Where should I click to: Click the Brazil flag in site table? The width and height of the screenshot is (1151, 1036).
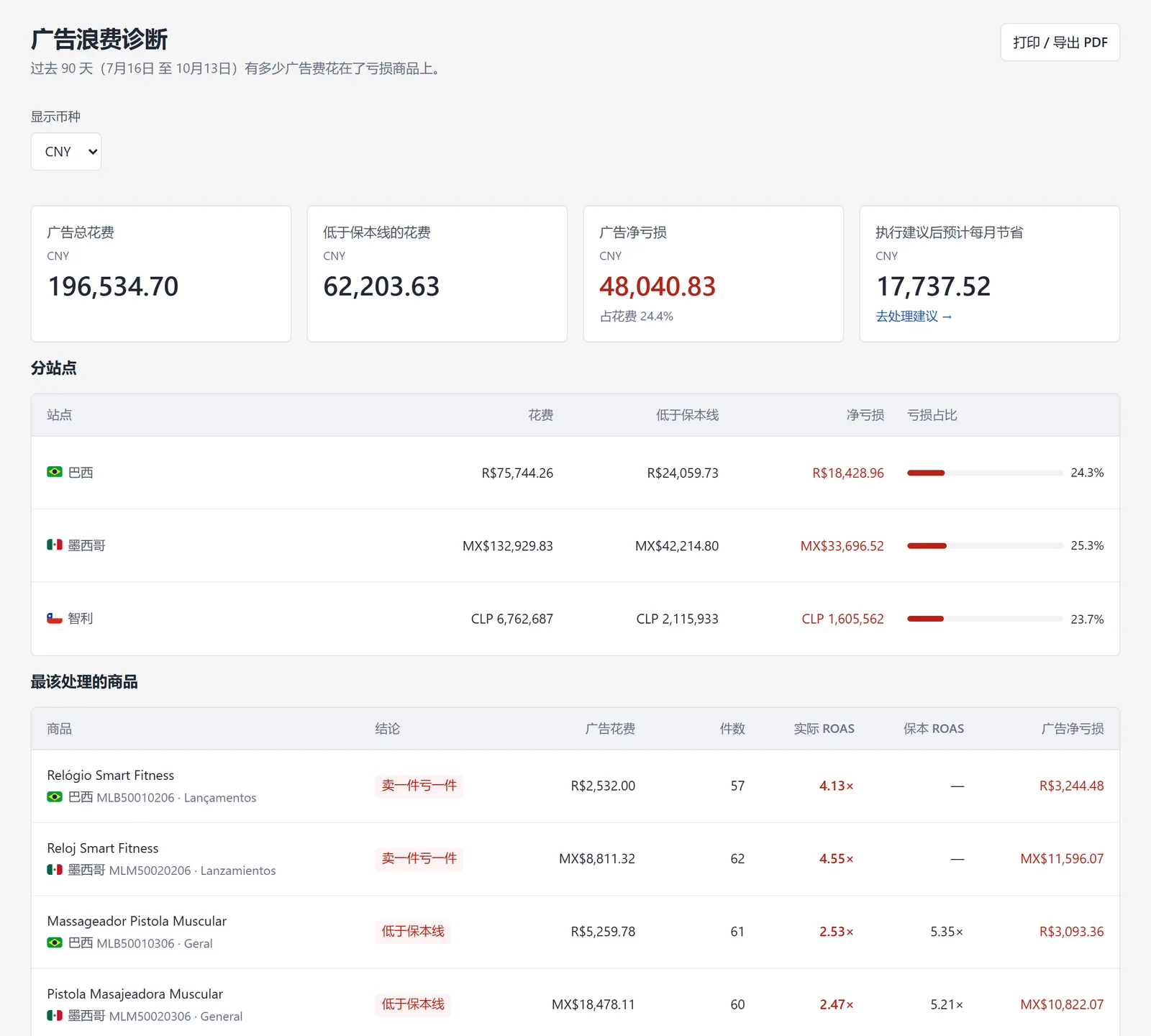(x=55, y=472)
